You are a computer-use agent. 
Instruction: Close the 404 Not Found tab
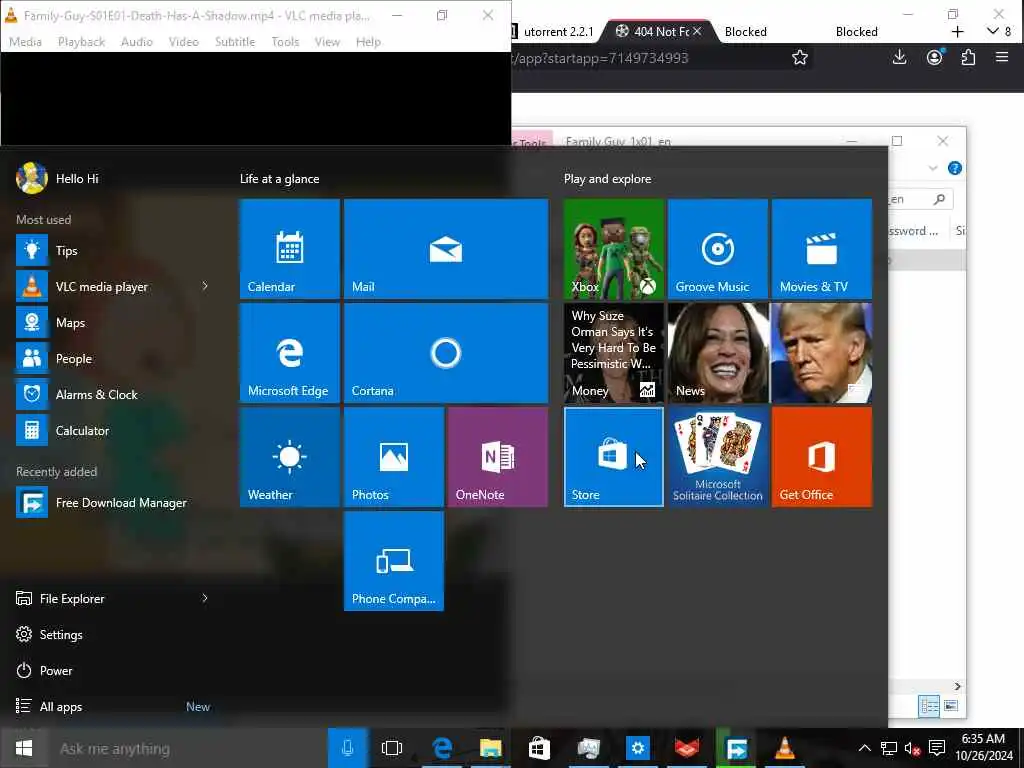(x=697, y=31)
